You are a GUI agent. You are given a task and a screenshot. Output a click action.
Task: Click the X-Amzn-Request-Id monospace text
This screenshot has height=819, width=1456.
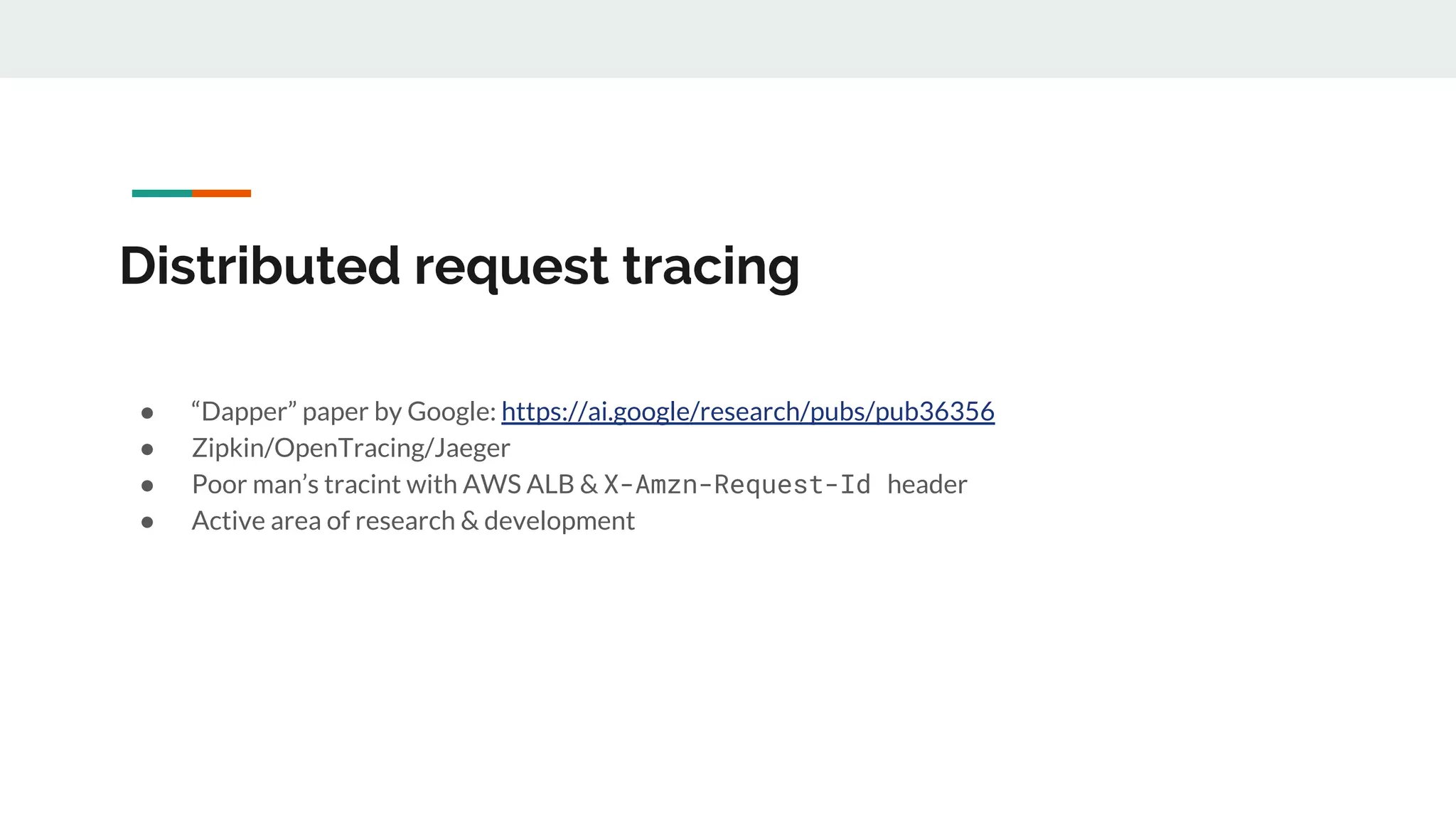coord(737,485)
